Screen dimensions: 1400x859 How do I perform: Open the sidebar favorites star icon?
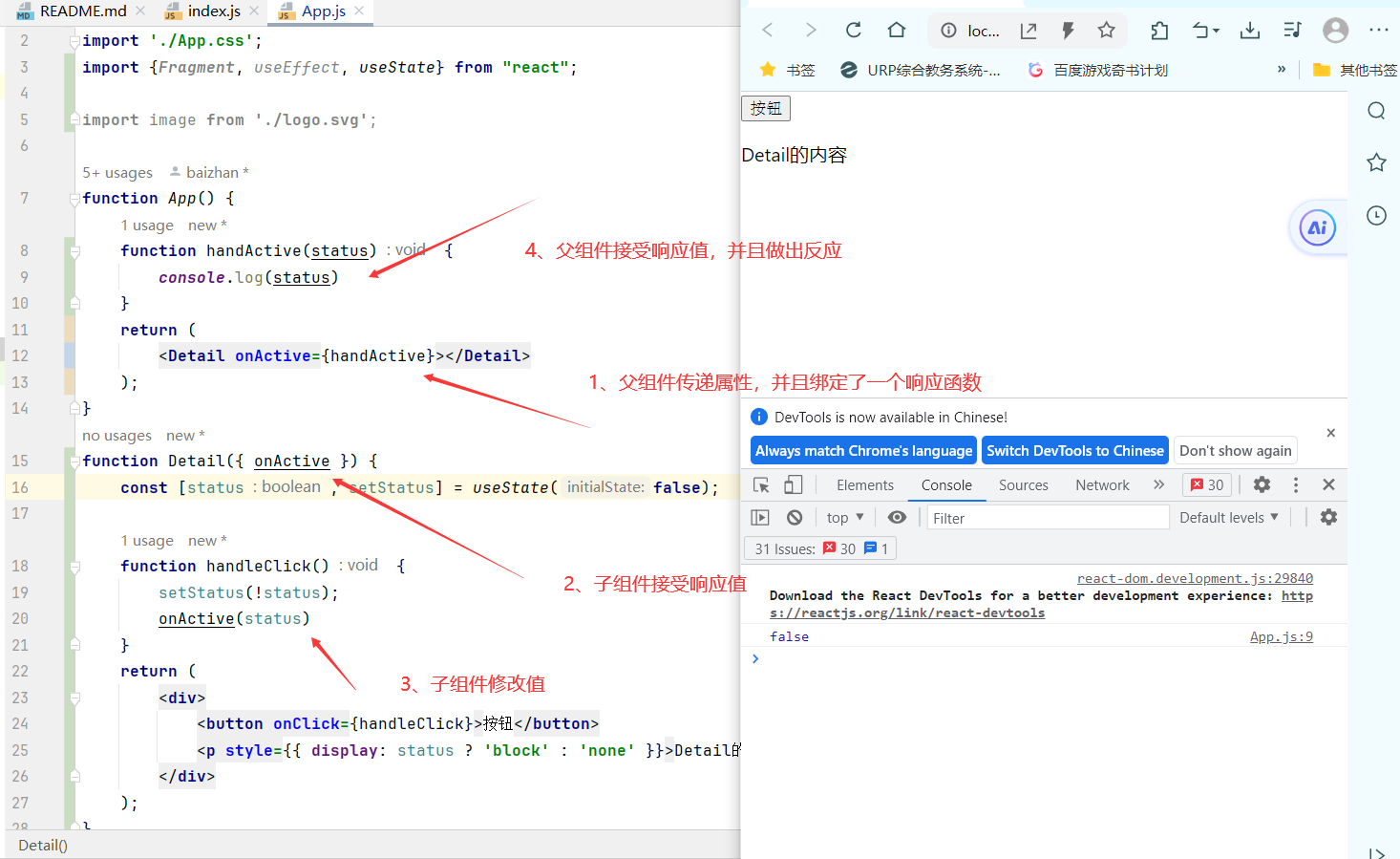pos(1376,162)
